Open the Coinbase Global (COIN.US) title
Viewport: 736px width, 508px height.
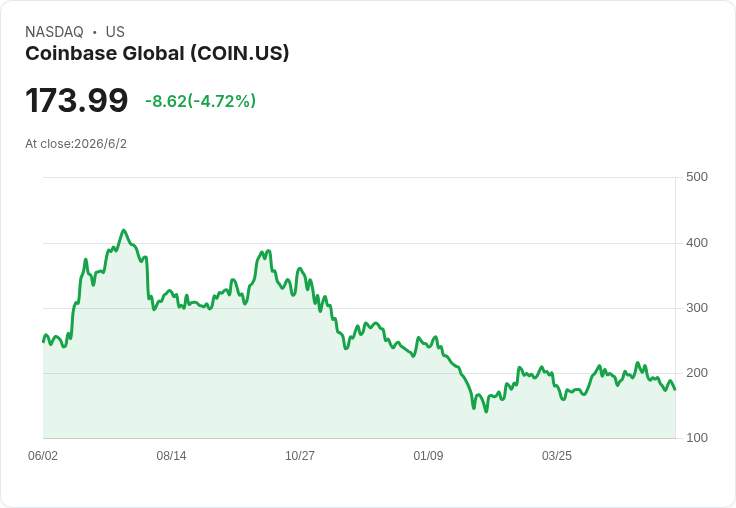tap(157, 54)
